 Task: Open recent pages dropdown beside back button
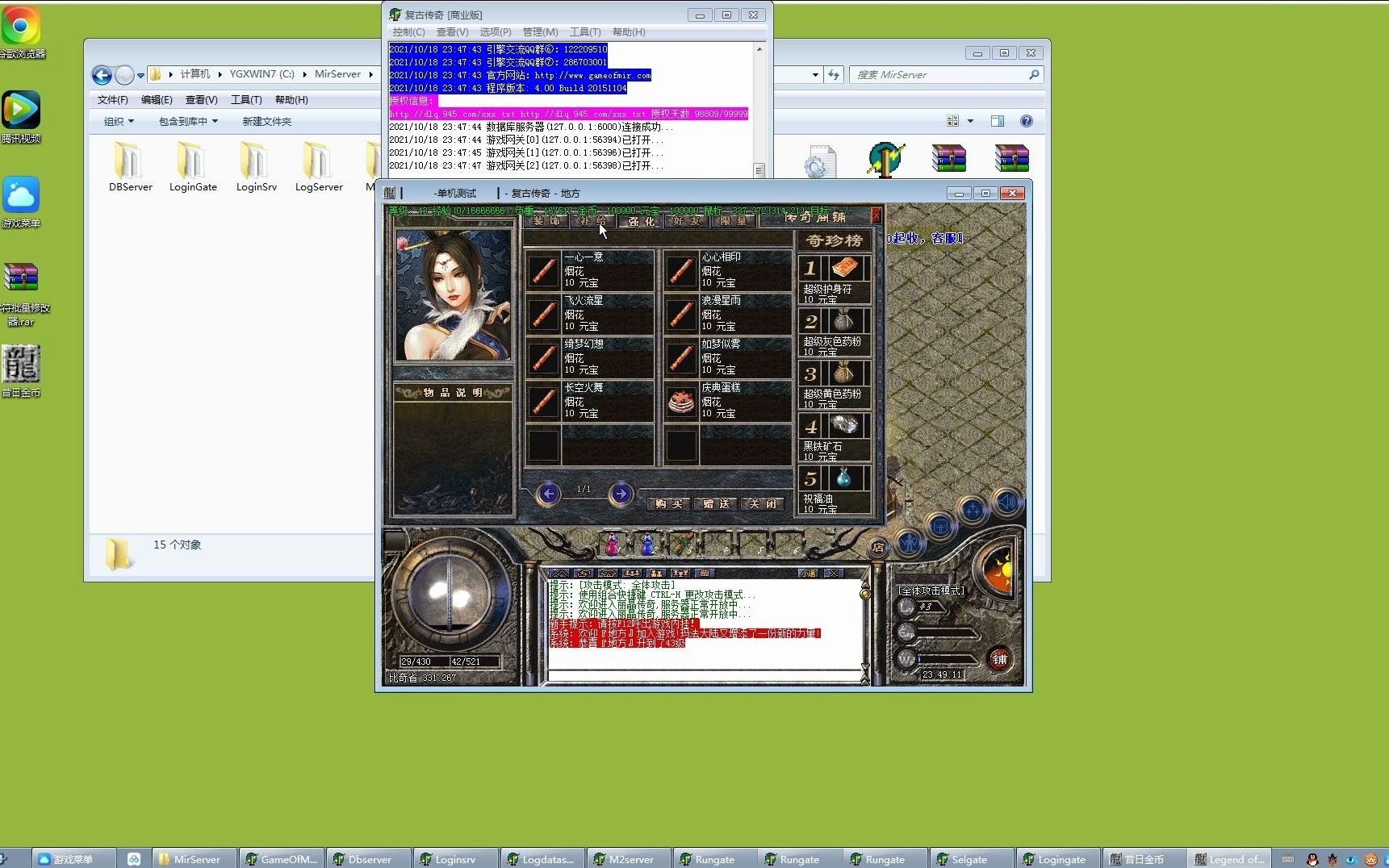pyautogui.click(x=140, y=76)
